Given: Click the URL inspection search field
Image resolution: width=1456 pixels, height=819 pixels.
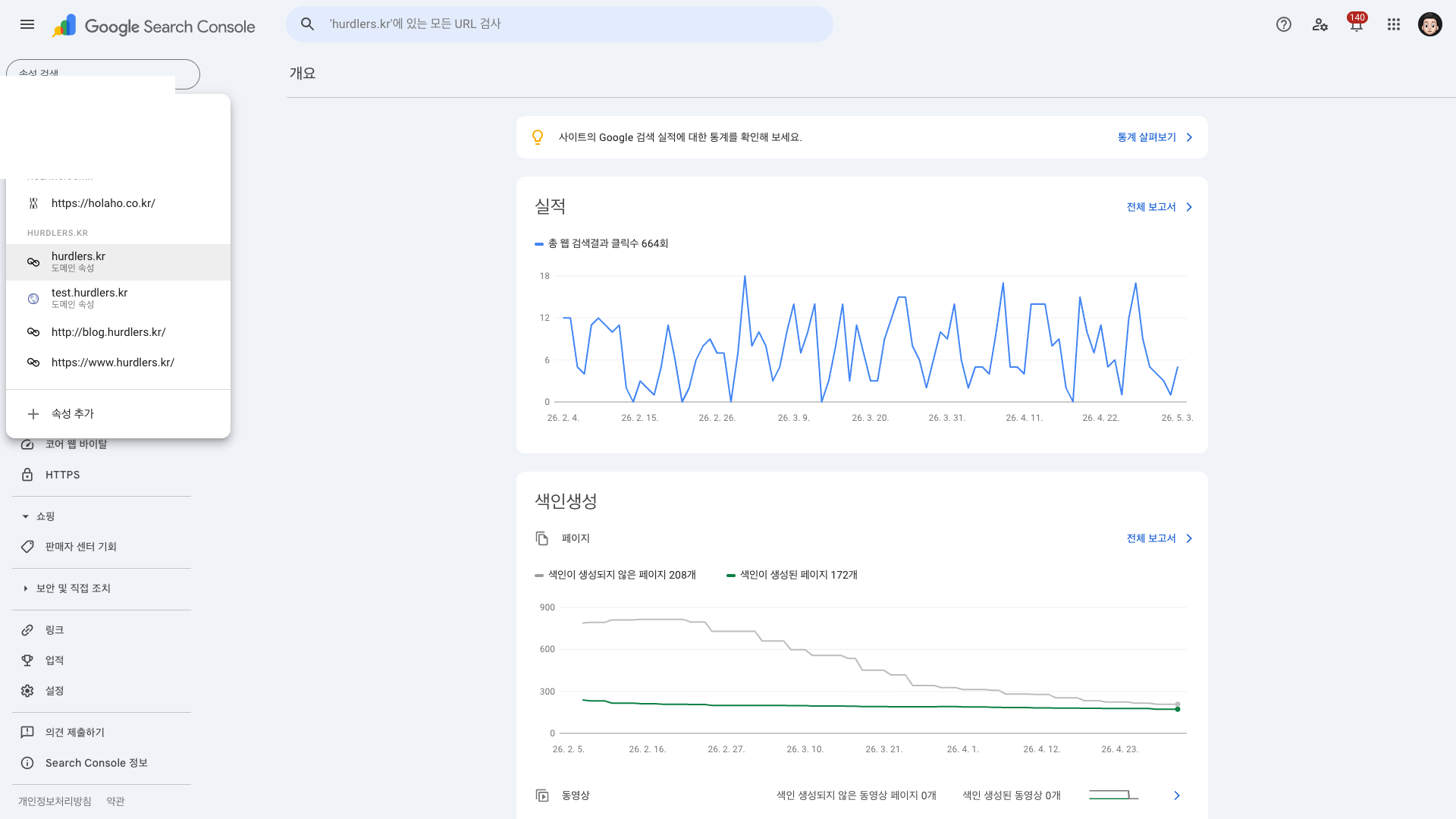Looking at the screenshot, I should pos(560,24).
